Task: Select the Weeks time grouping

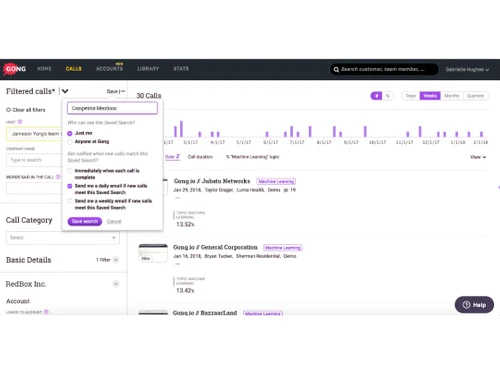Action: click(x=430, y=96)
